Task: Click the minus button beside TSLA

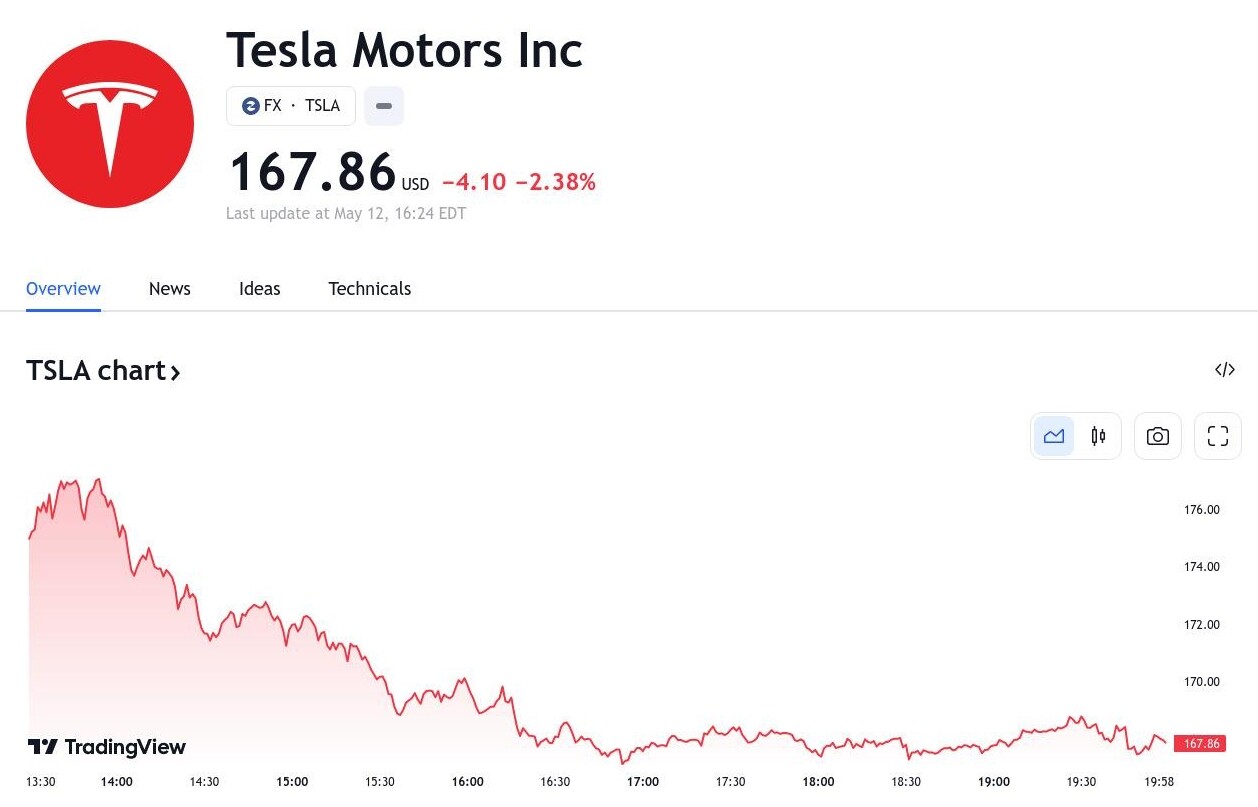Action: 383,106
